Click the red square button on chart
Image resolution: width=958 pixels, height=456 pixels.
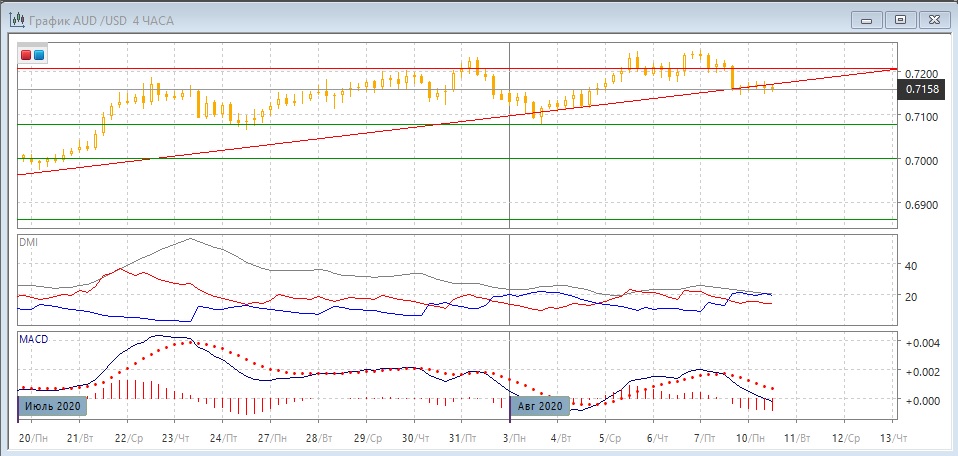26,55
